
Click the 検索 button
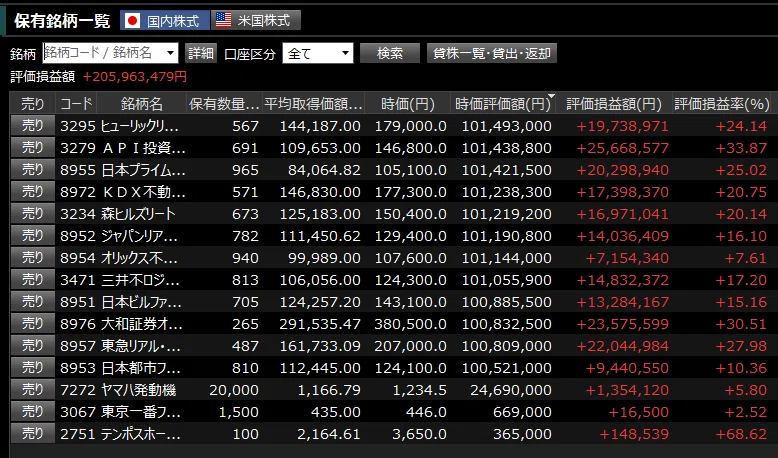(390, 53)
